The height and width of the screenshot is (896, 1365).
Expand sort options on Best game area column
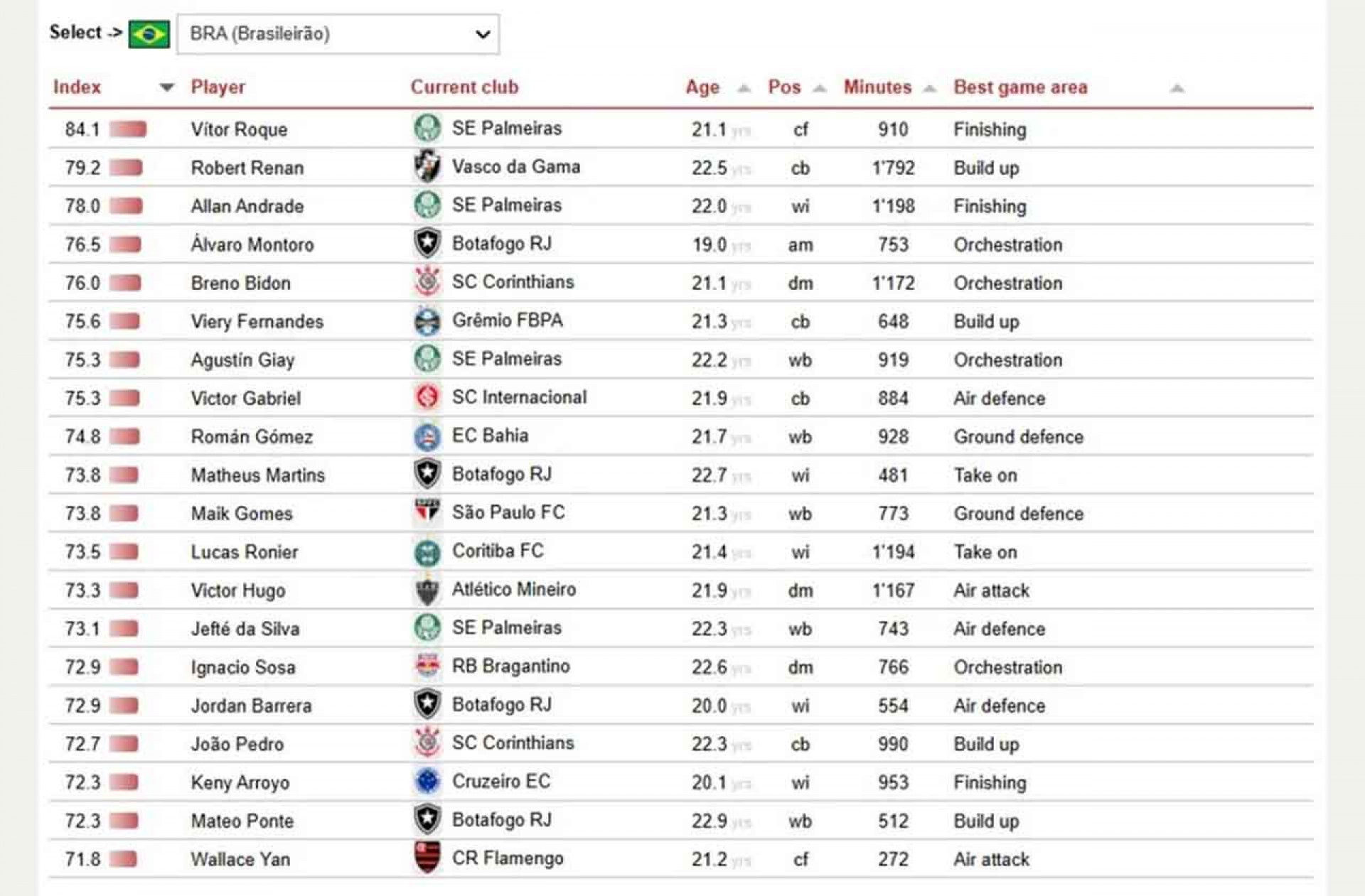(1177, 88)
